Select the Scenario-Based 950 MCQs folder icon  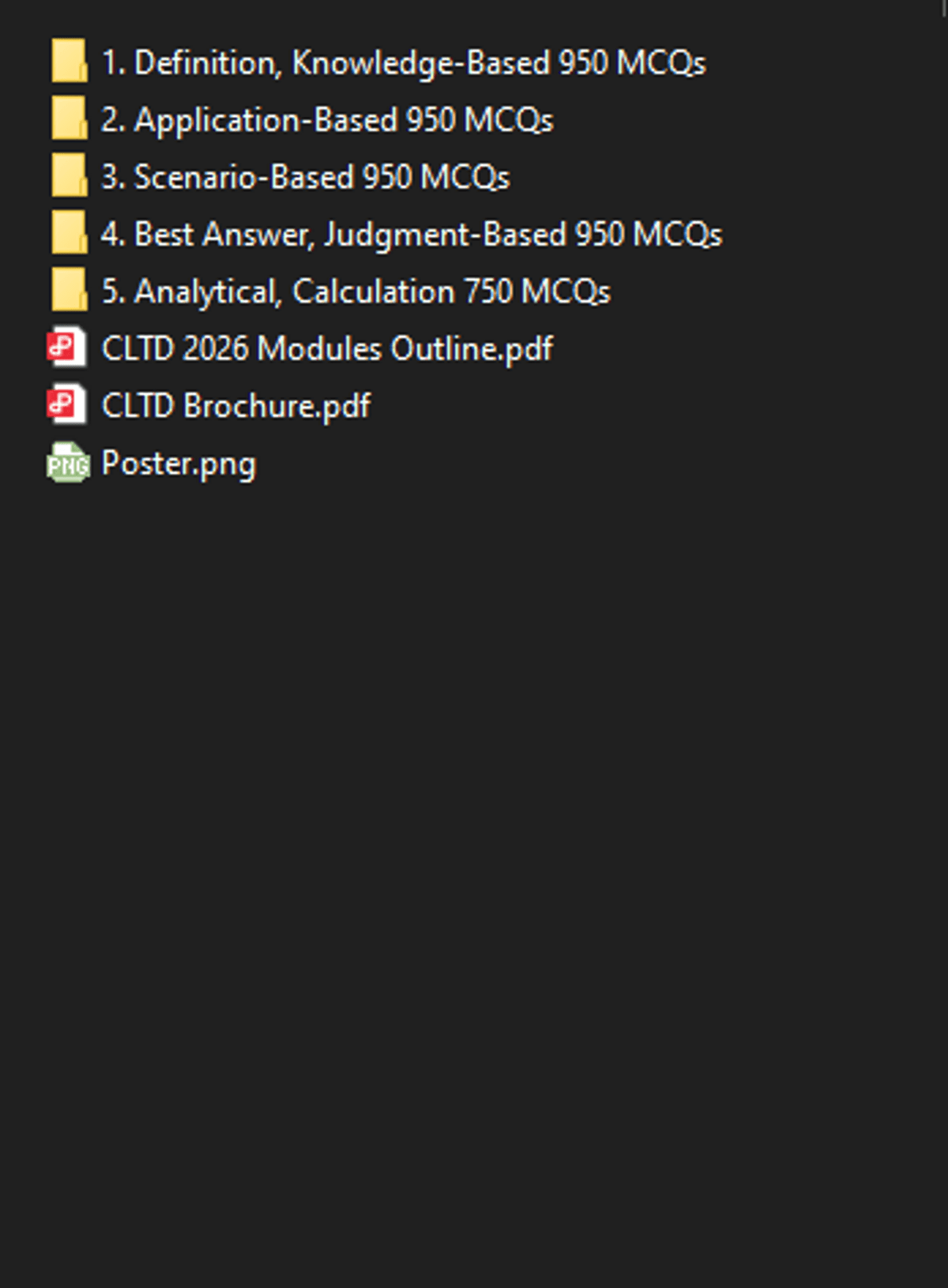(x=69, y=175)
